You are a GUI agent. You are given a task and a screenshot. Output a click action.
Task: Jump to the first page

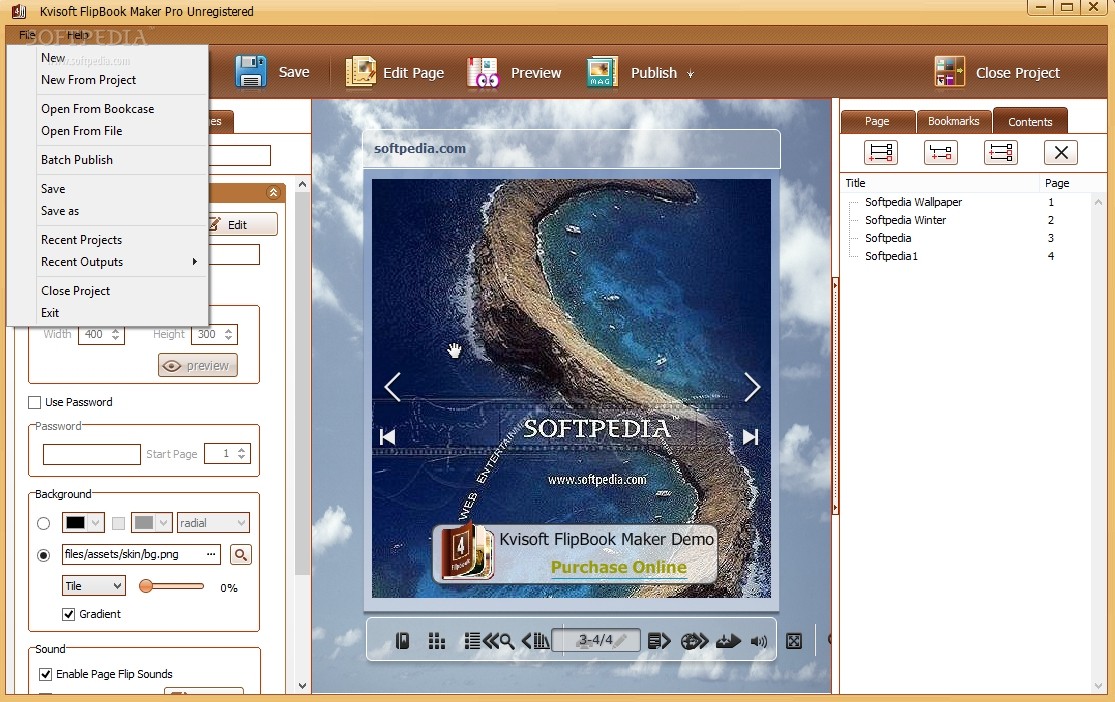click(x=388, y=437)
